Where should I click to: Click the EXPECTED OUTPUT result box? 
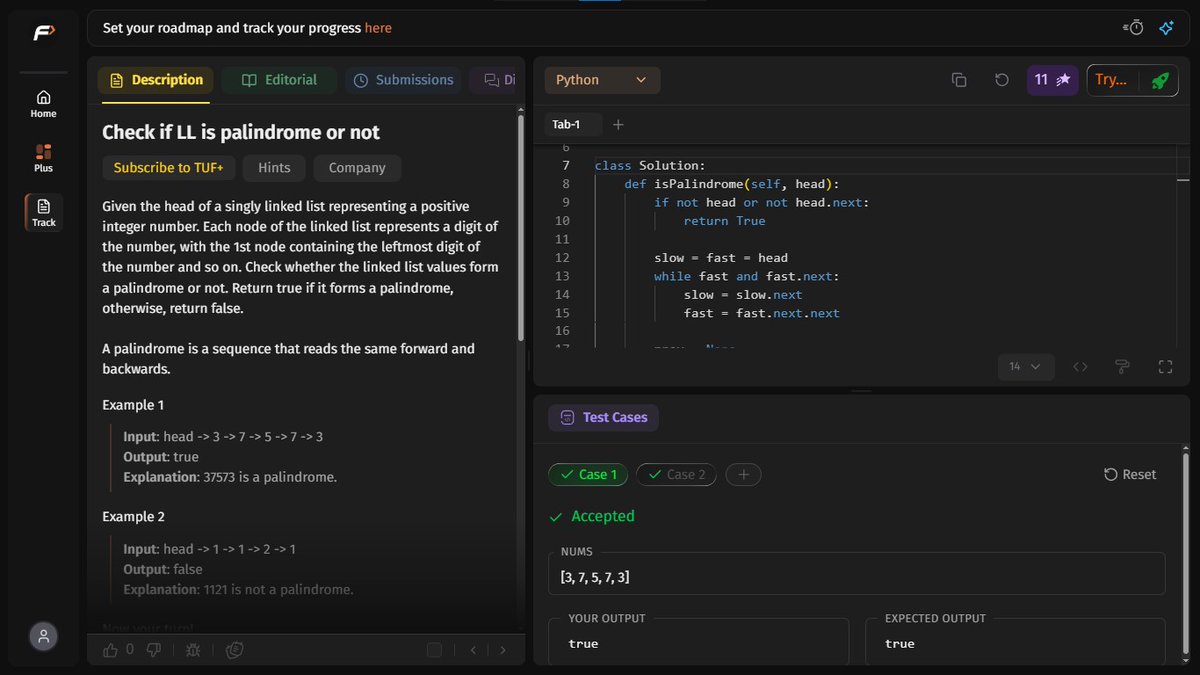point(1015,641)
